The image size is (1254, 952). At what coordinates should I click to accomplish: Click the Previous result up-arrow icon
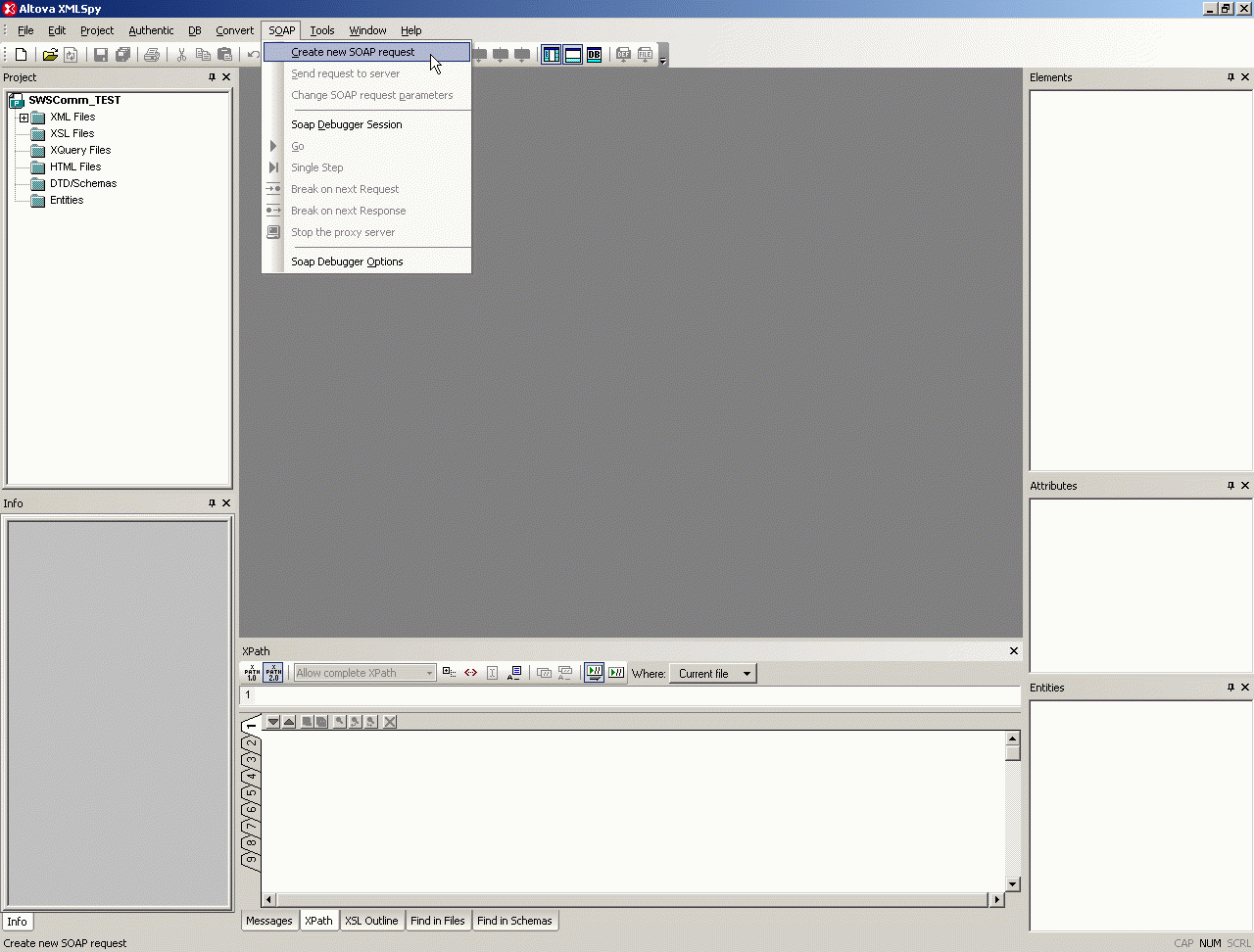289,722
